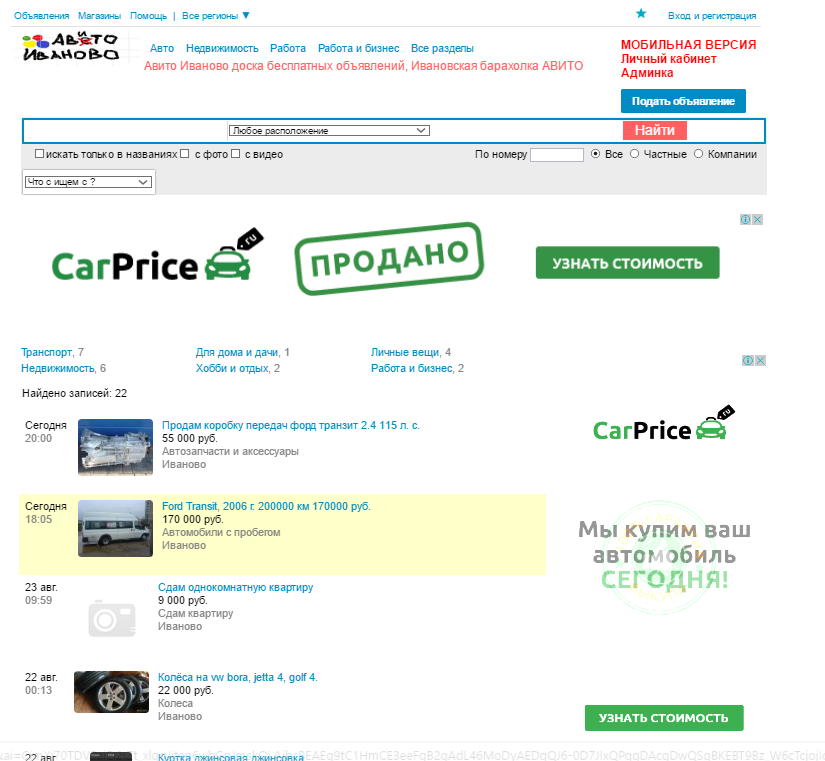Enable search only in titles checkbox
825x761 pixels.
tap(39, 154)
